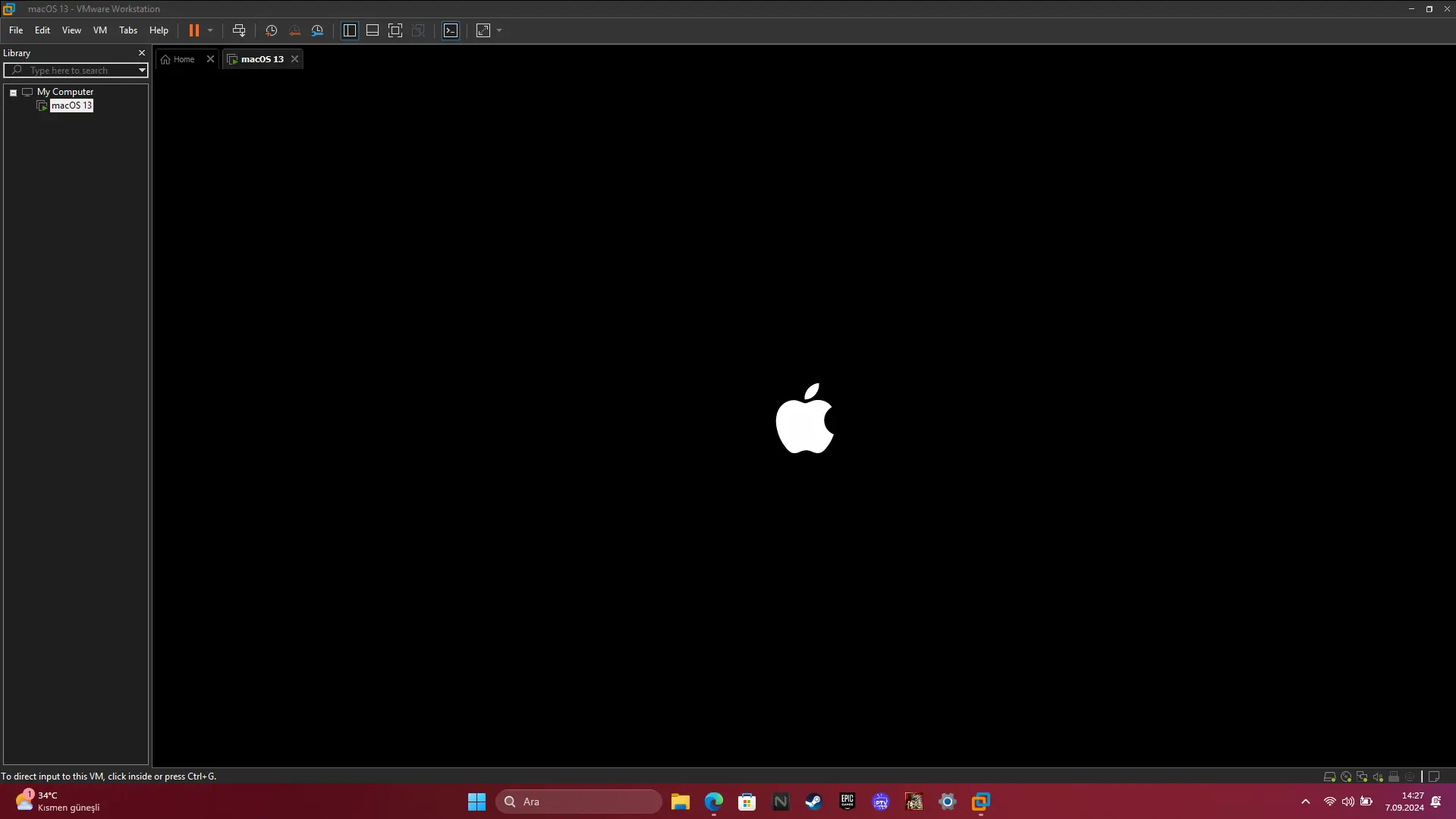
Task: Click the VMware Workstation taskbar icon
Action: pyautogui.click(x=981, y=802)
